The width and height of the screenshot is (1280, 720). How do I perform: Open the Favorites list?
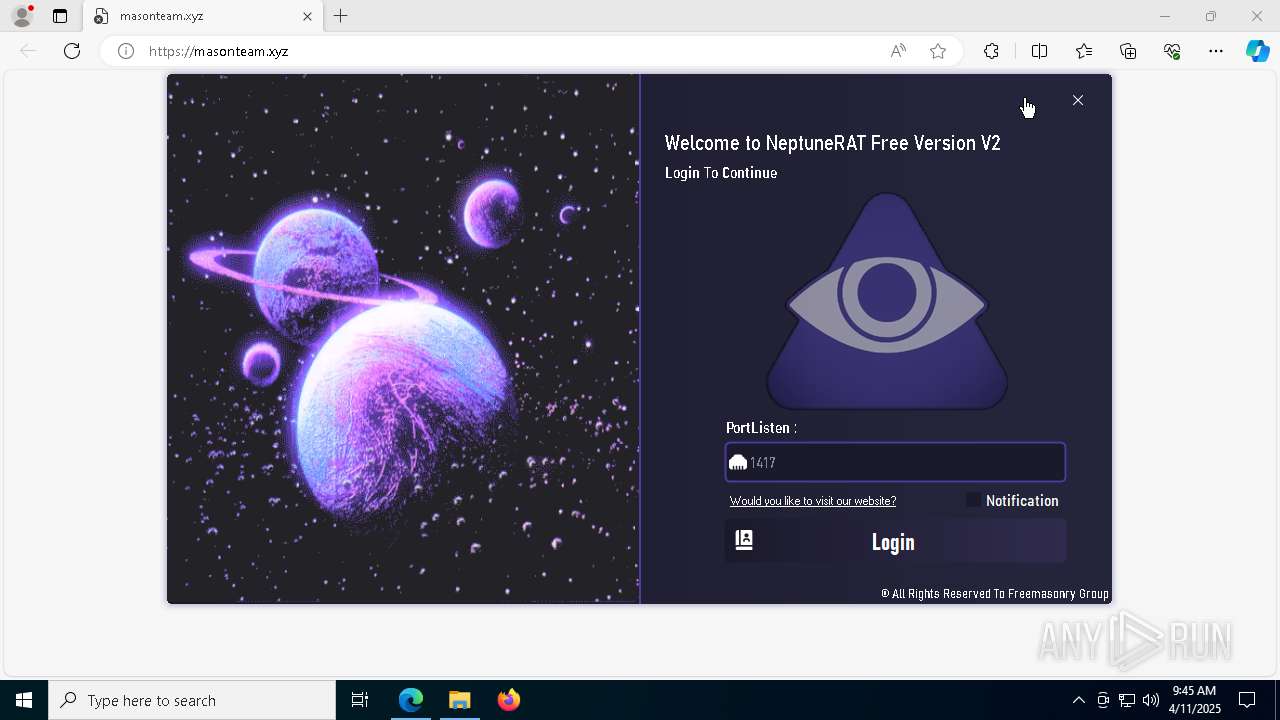pyautogui.click(x=1084, y=51)
